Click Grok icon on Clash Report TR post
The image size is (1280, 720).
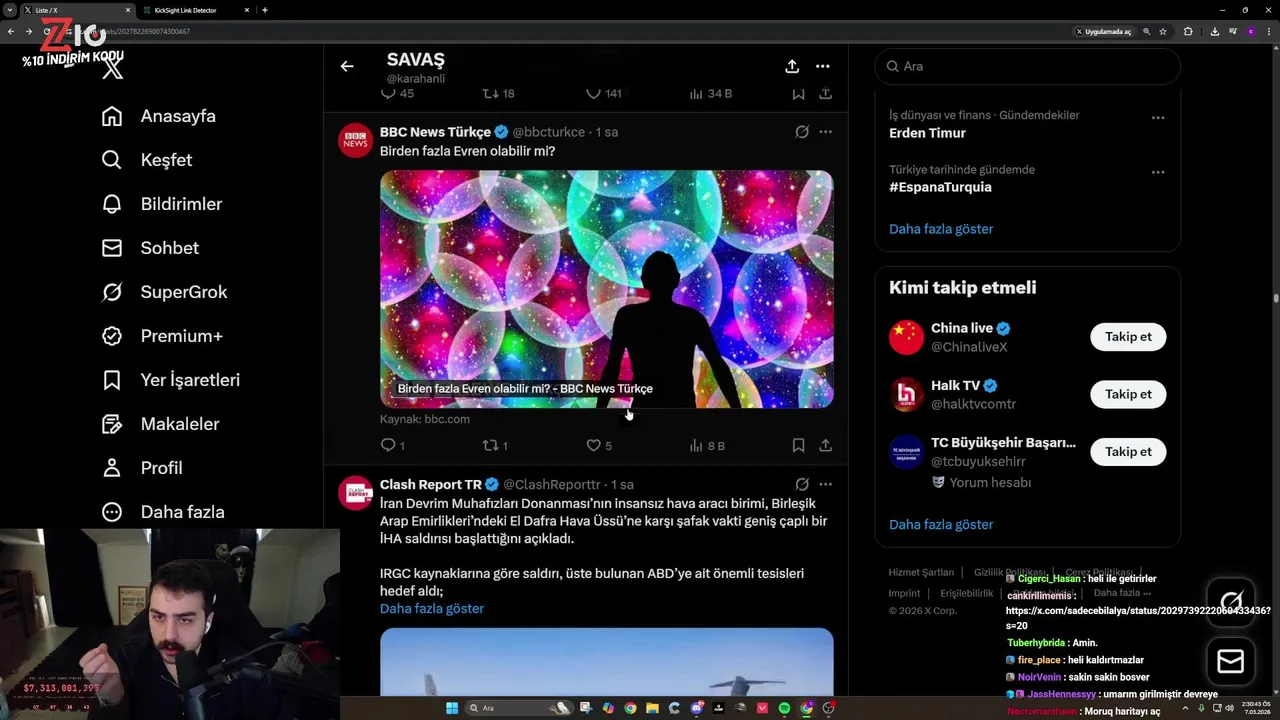(802, 484)
